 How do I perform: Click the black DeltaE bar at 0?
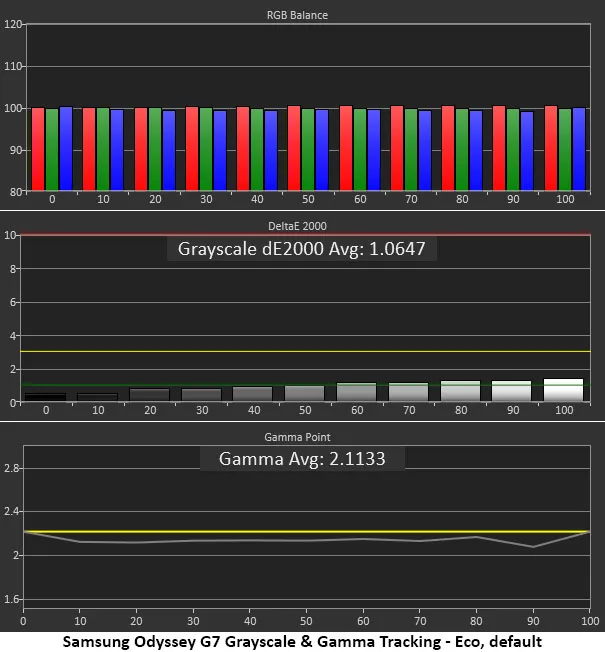45,397
